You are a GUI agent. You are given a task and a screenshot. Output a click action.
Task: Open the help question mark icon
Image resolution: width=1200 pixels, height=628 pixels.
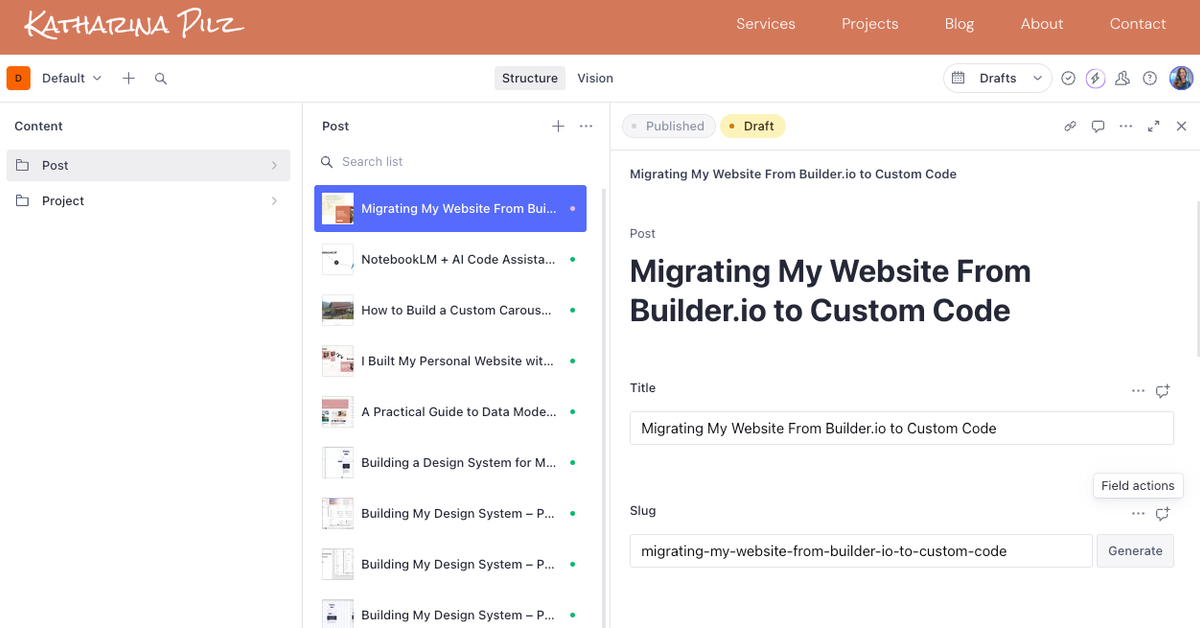pos(1150,78)
